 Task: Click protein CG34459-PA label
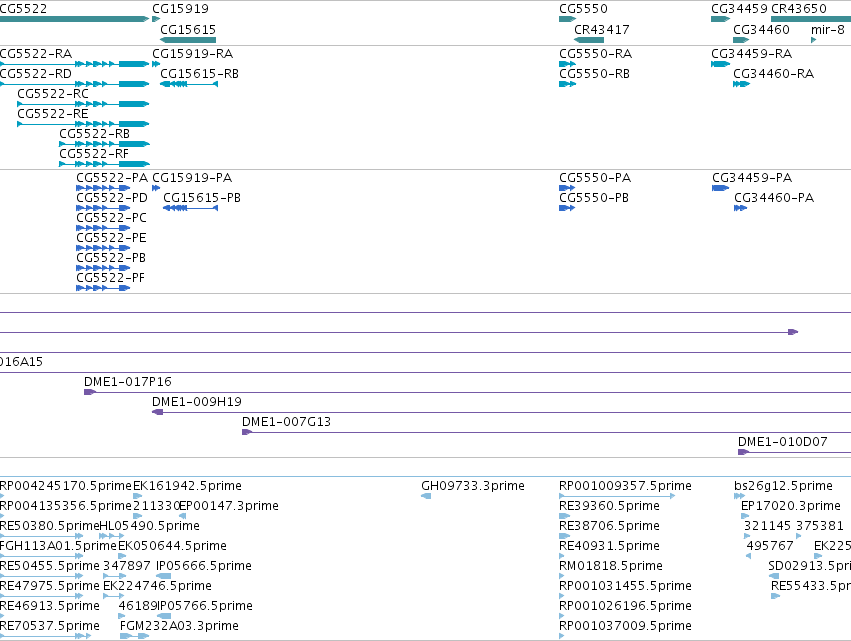click(752, 178)
